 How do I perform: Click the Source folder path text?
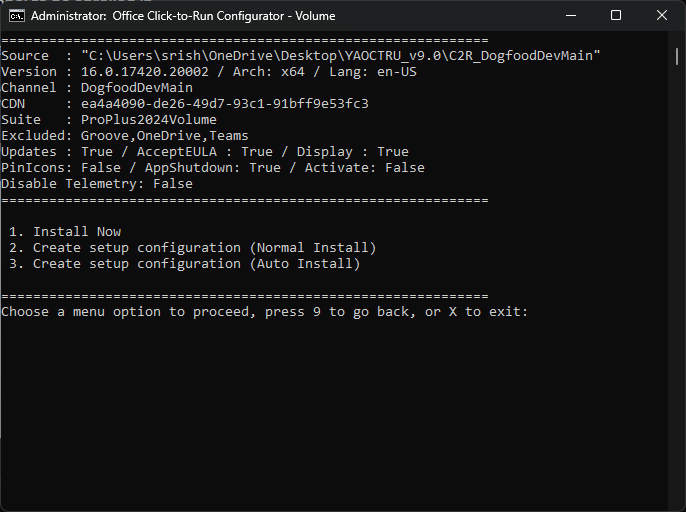tap(341, 56)
